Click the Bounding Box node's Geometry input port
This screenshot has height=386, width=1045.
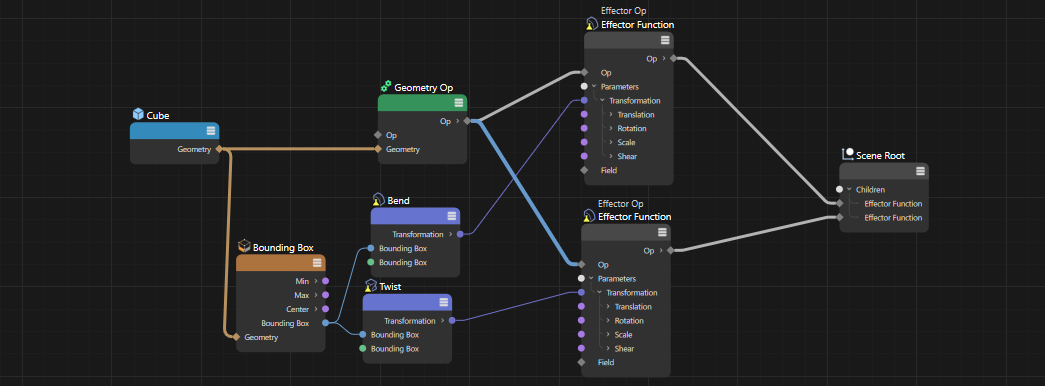pos(237,337)
